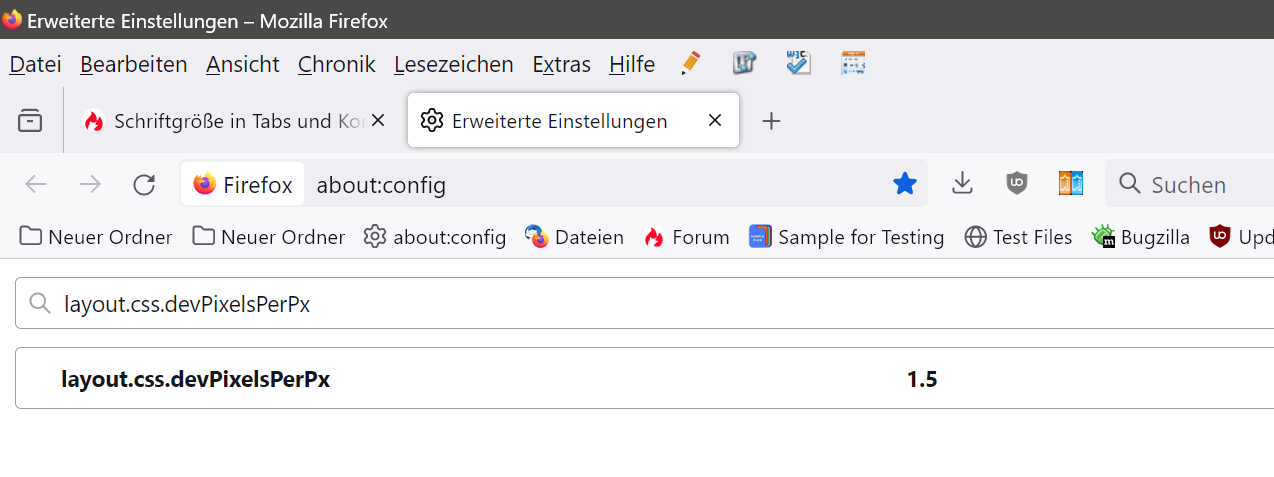Open the Lesezeichen menu

453,64
